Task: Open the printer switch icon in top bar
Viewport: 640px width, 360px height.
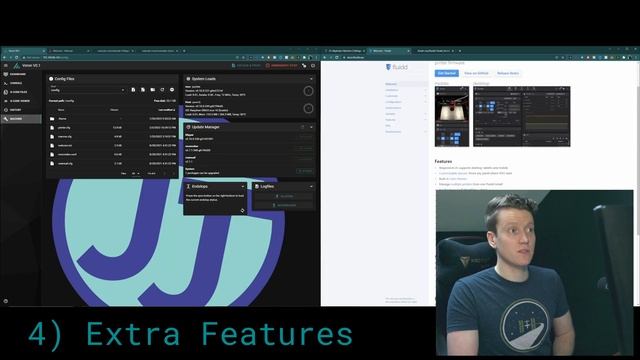Action: coord(304,65)
